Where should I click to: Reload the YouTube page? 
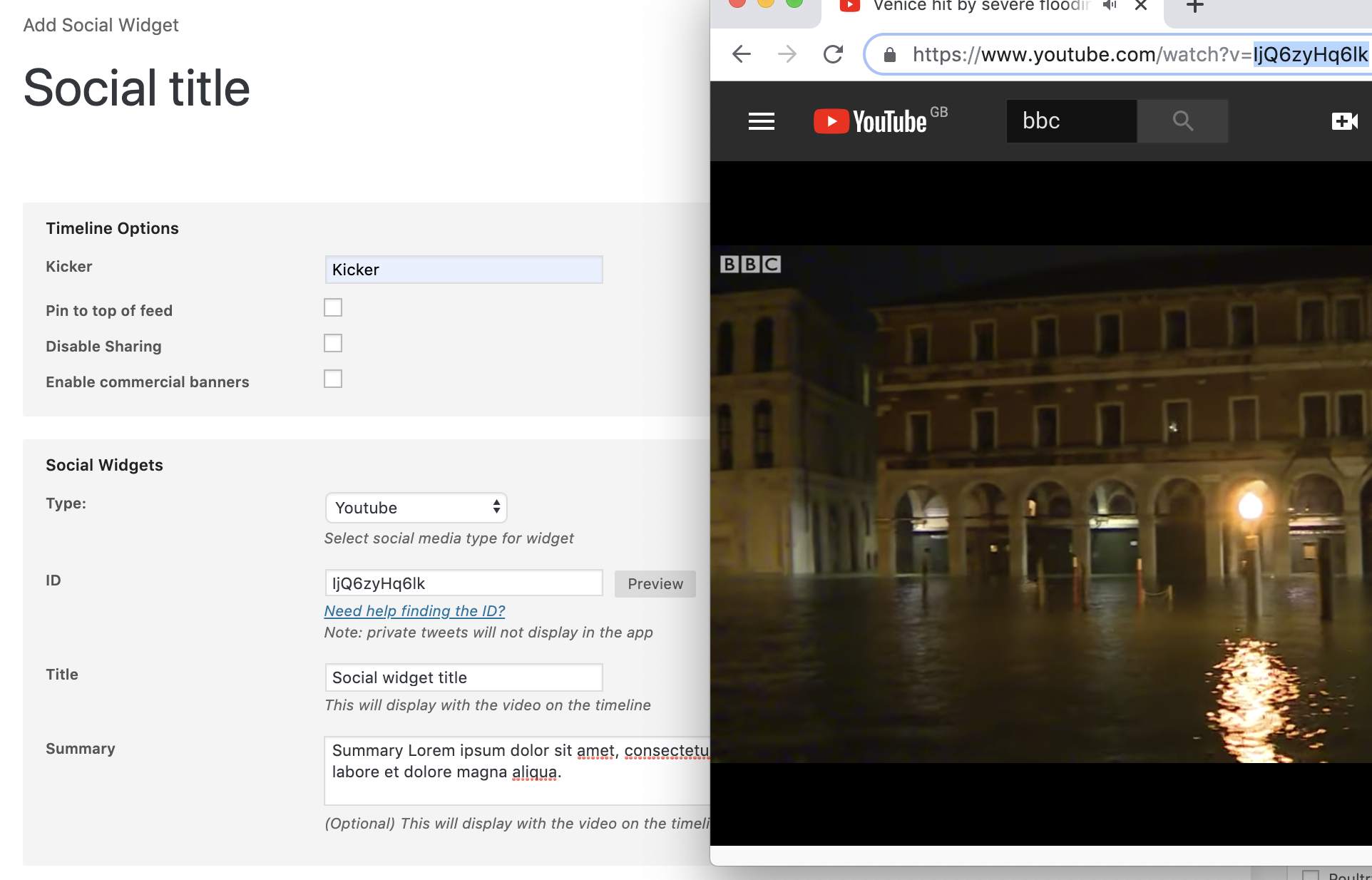(x=833, y=54)
